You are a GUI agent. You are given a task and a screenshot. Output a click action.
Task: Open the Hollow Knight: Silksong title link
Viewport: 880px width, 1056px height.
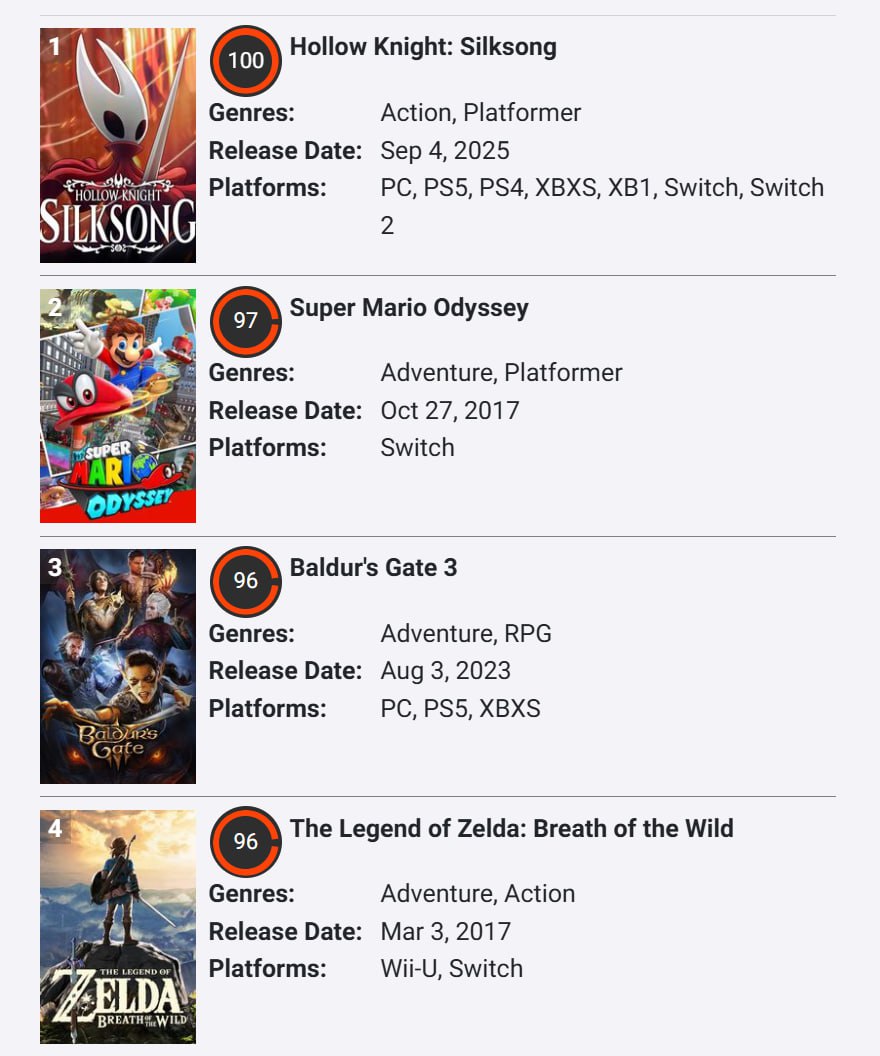(x=423, y=47)
